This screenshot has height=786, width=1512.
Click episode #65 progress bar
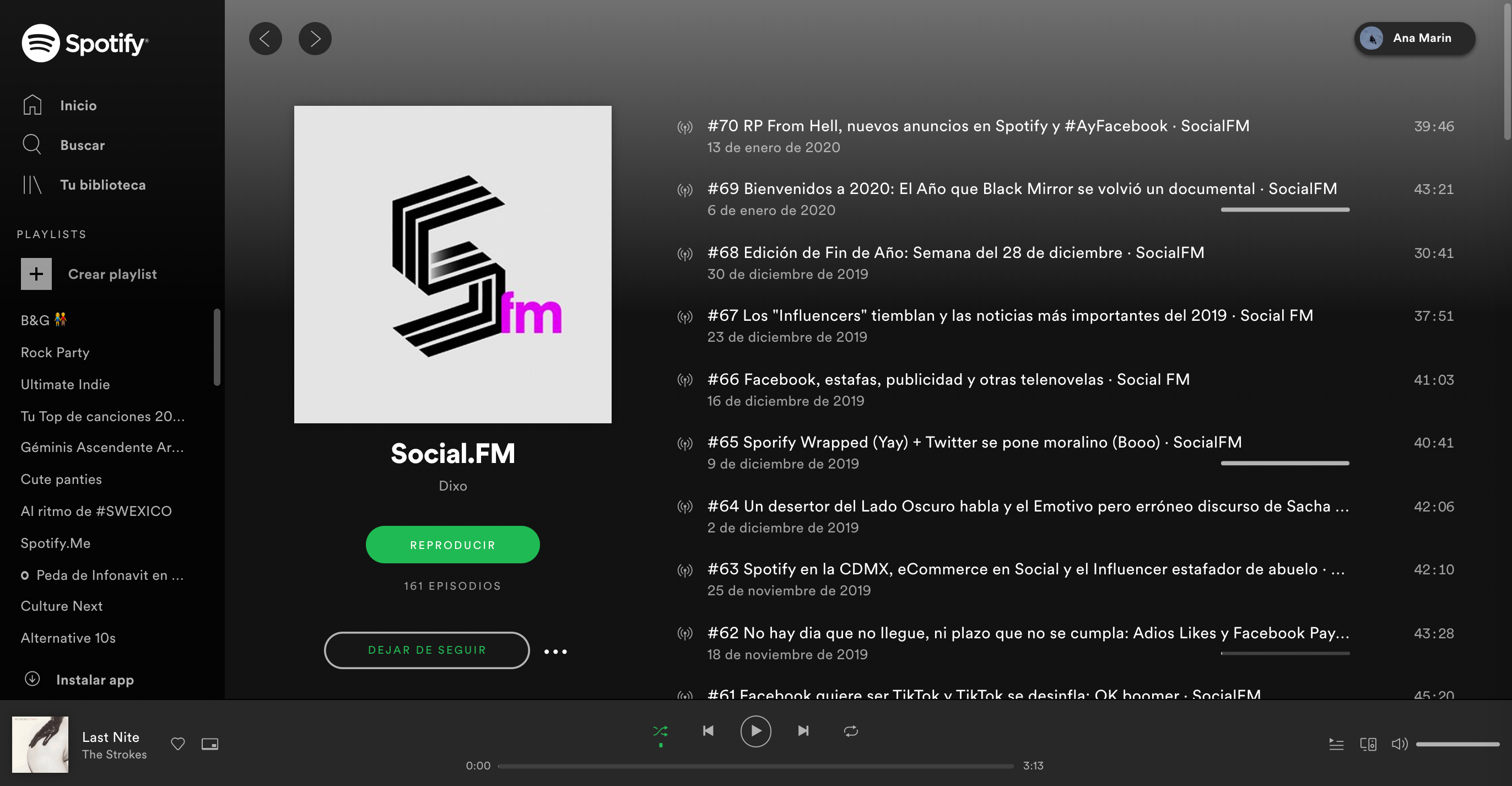pos(1285,463)
